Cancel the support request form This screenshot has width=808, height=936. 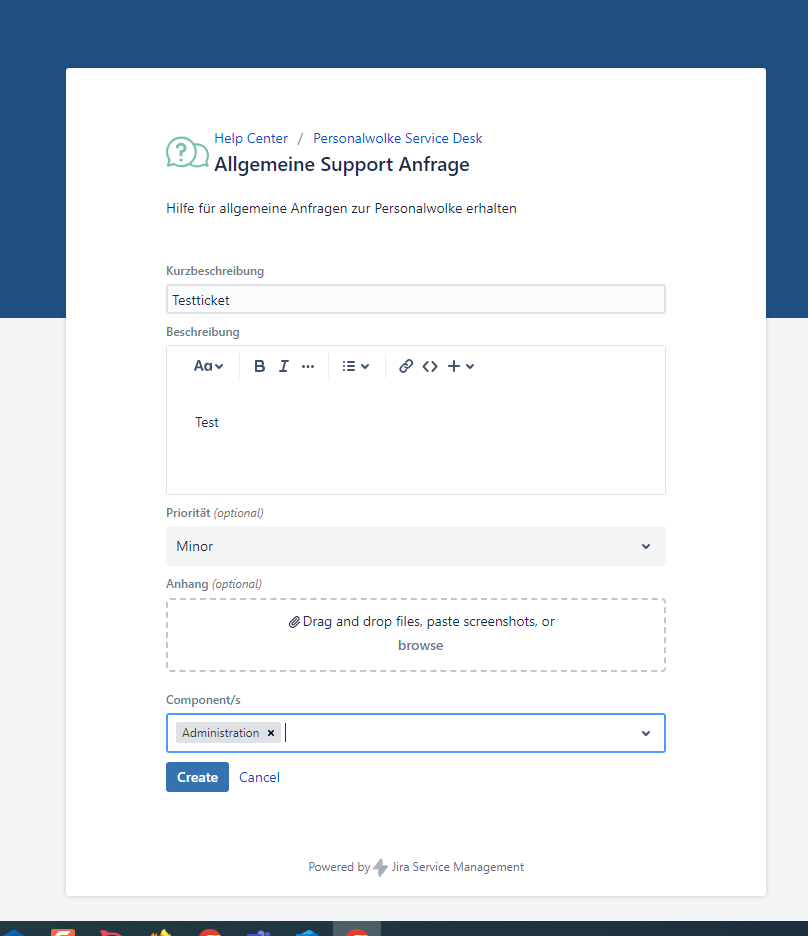(259, 777)
